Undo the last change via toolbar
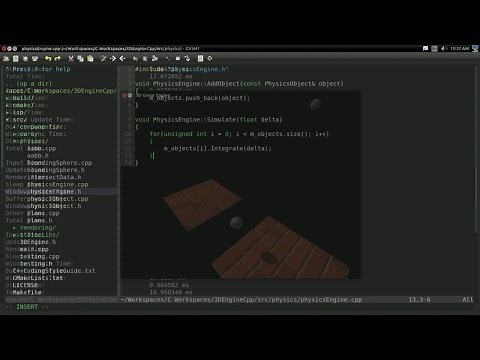The width and height of the screenshot is (480, 360). point(48,59)
